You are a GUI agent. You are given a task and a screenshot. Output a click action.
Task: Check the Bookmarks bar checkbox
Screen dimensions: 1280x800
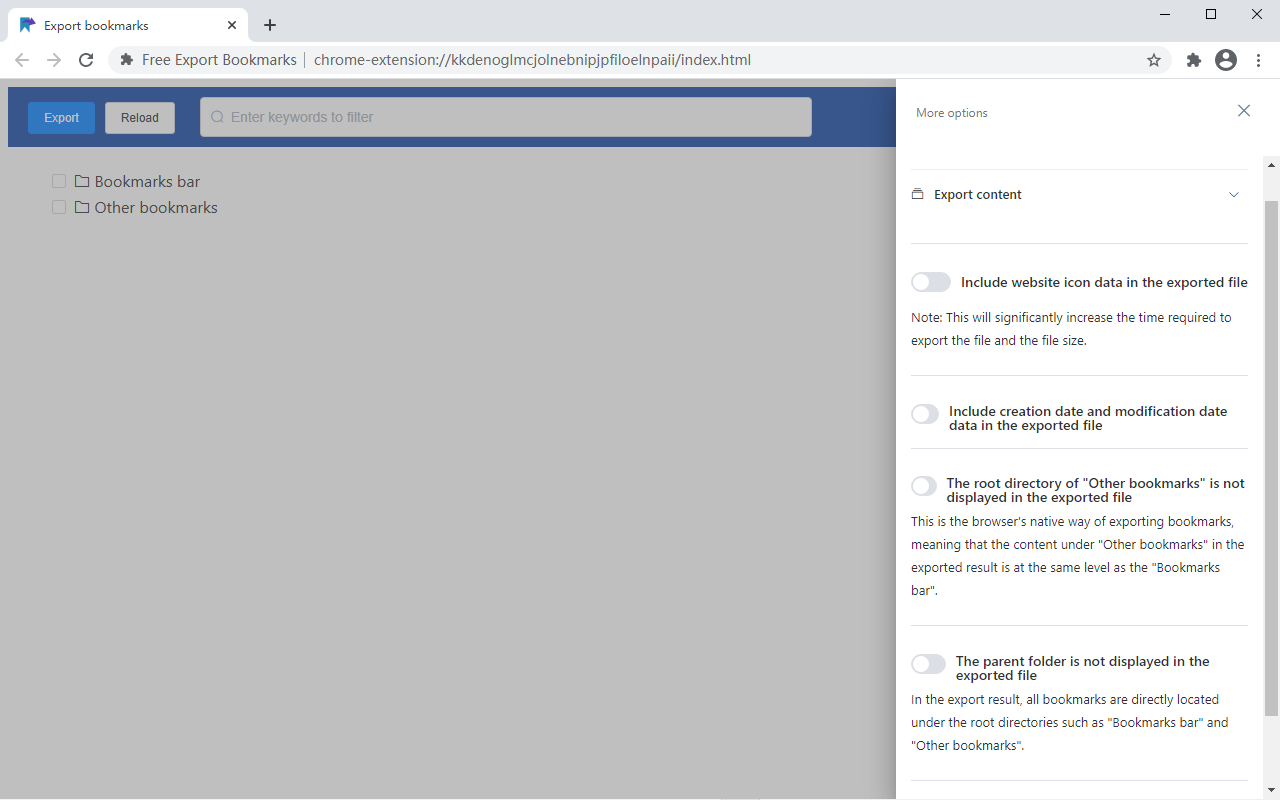[58, 180]
